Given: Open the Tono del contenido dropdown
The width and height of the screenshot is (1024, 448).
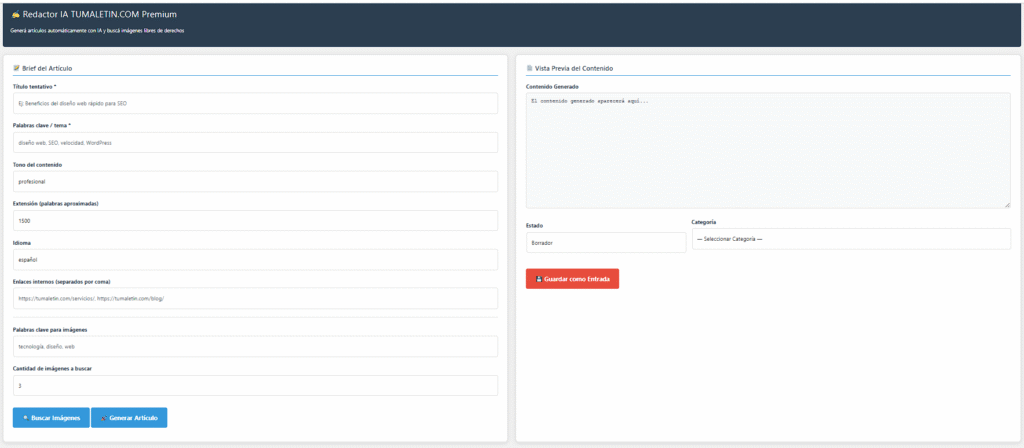Looking at the screenshot, I should click(x=255, y=182).
